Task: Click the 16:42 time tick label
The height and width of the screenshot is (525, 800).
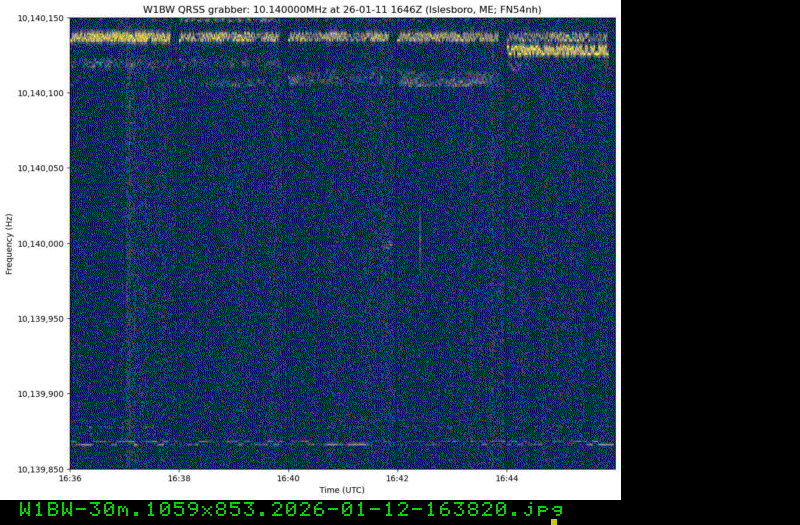Action: point(397,479)
